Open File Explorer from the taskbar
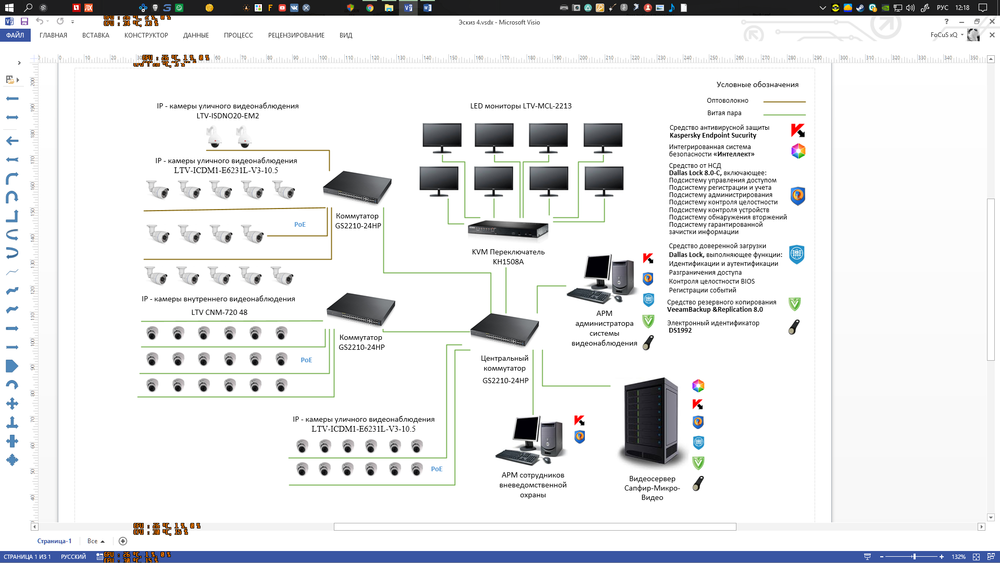The image size is (1000, 563). 388,8
